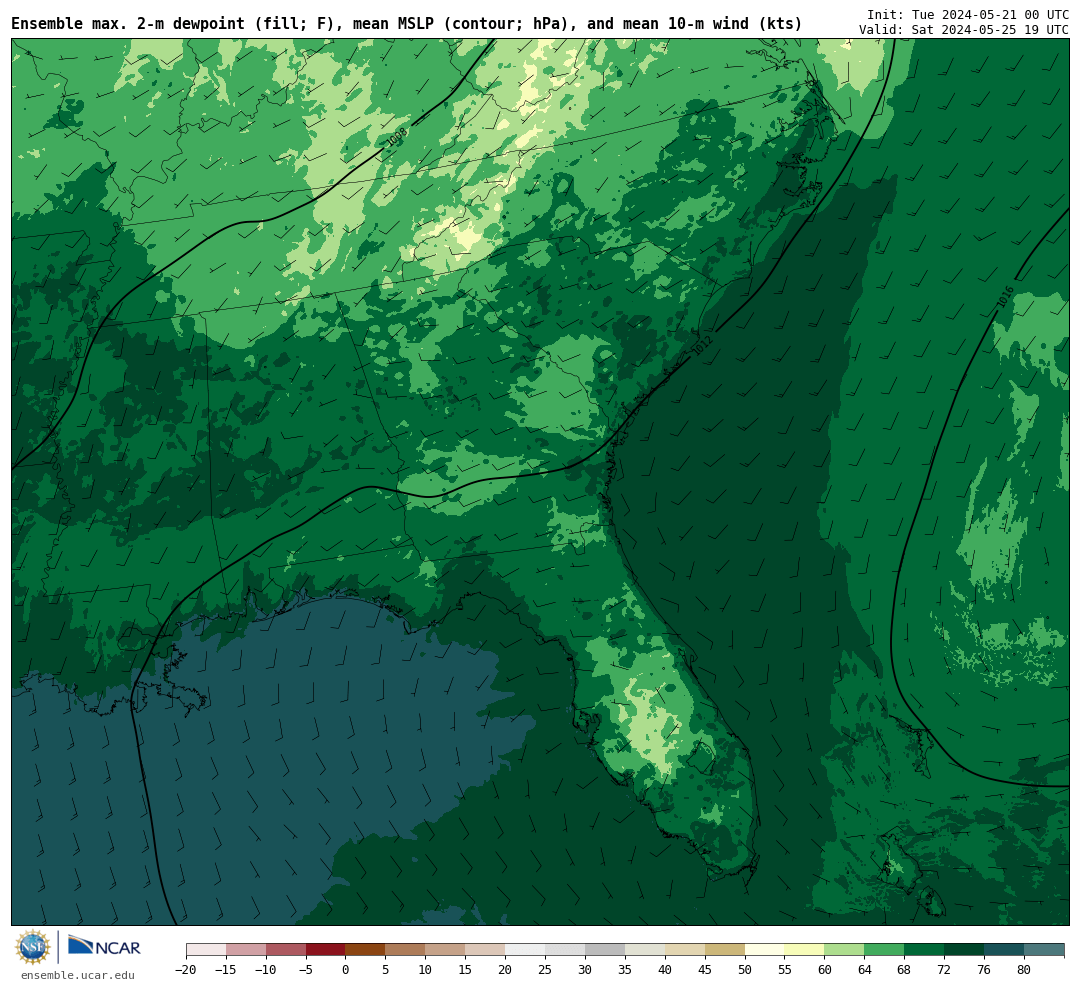Select the Init time label
The image size is (1080, 988).
point(968,14)
